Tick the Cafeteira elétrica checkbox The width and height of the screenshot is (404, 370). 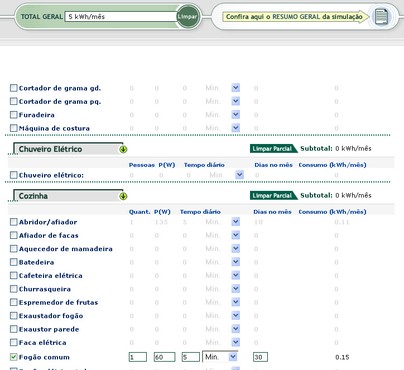pyautogui.click(x=13, y=275)
